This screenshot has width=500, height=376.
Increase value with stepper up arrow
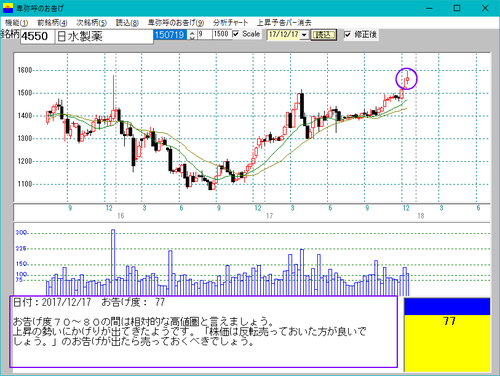point(192,32)
